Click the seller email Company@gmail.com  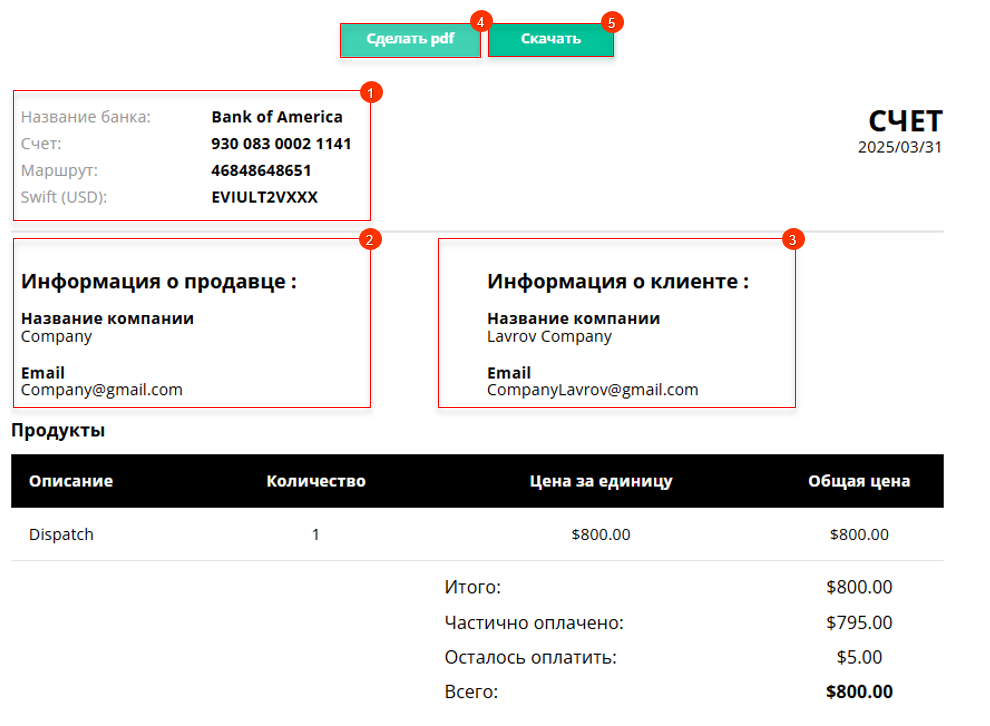(102, 390)
